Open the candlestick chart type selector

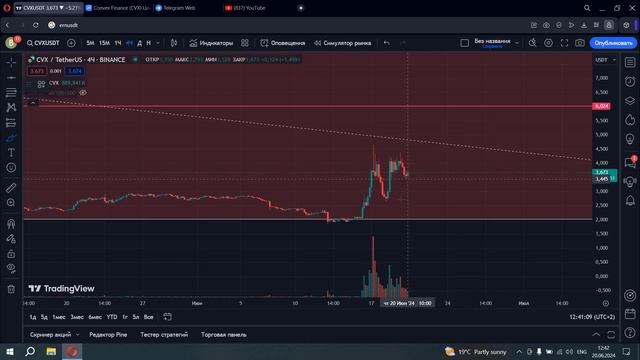[x=174, y=43]
